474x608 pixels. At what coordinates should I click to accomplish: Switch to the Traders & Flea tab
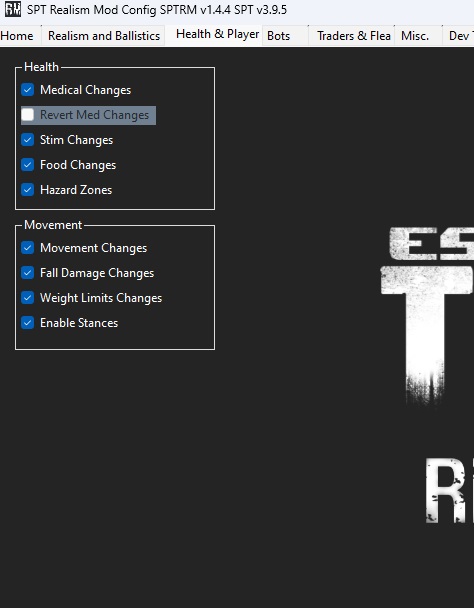[353, 36]
